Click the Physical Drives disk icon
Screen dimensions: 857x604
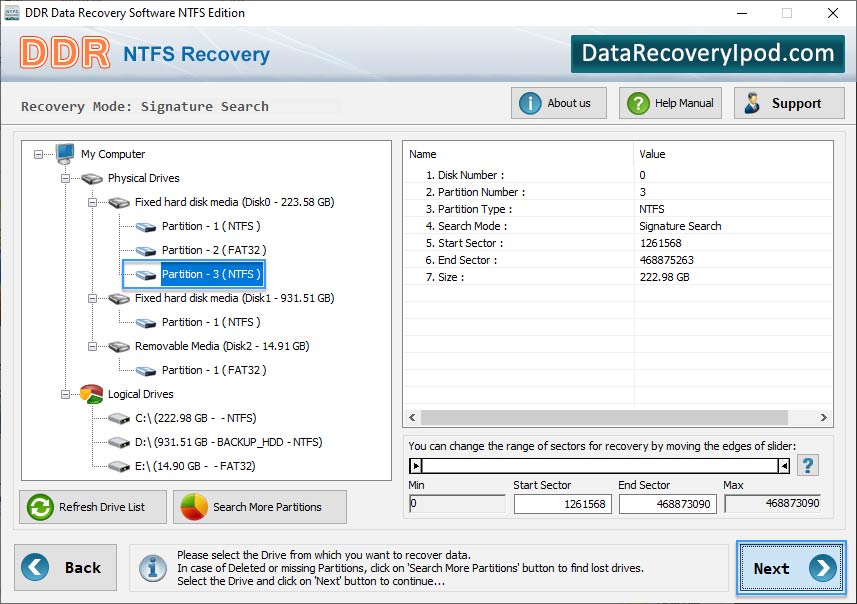coord(92,179)
